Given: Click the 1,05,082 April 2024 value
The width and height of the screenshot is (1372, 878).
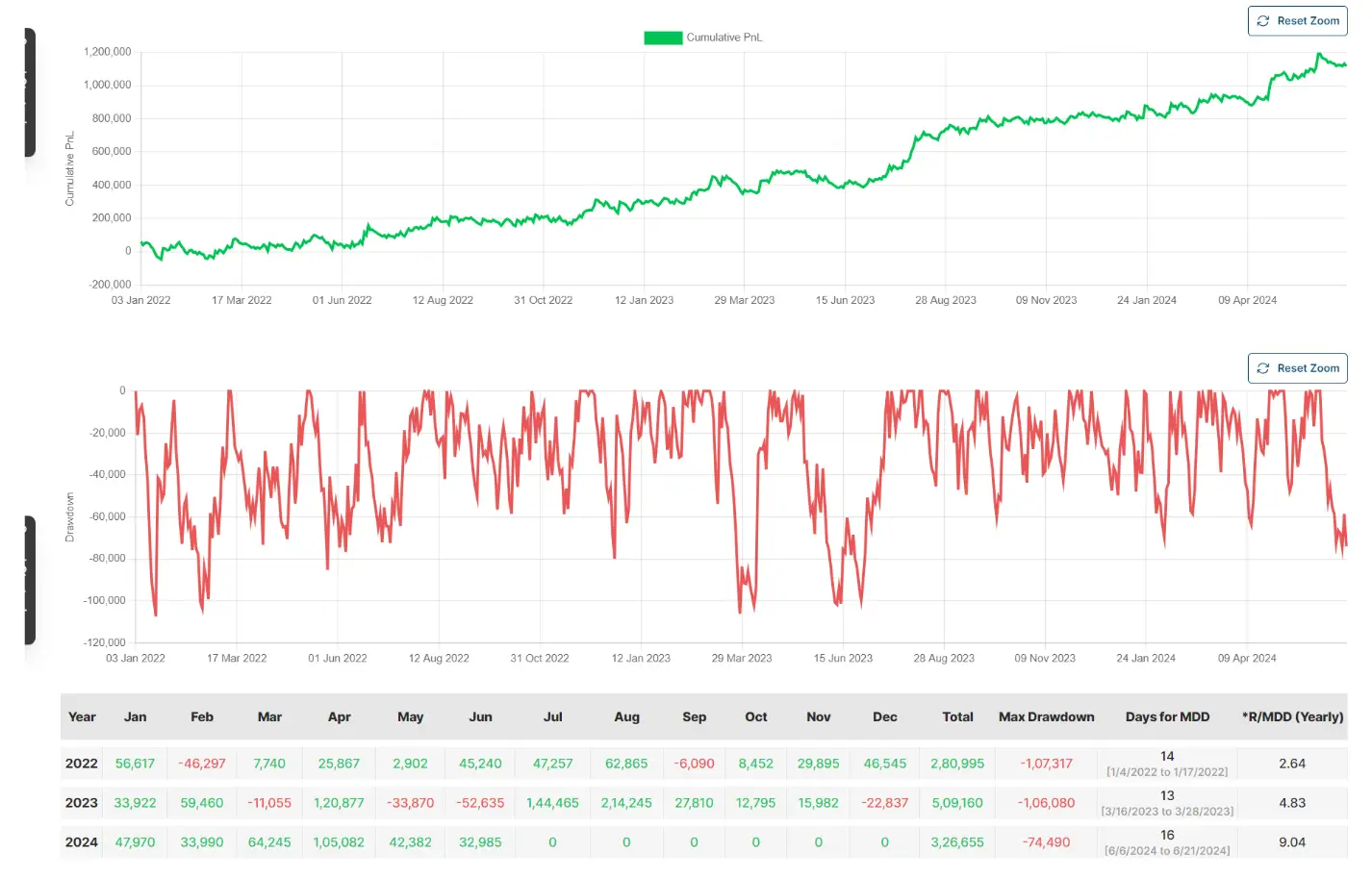Looking at the screenshot, I should coord(339,842).
